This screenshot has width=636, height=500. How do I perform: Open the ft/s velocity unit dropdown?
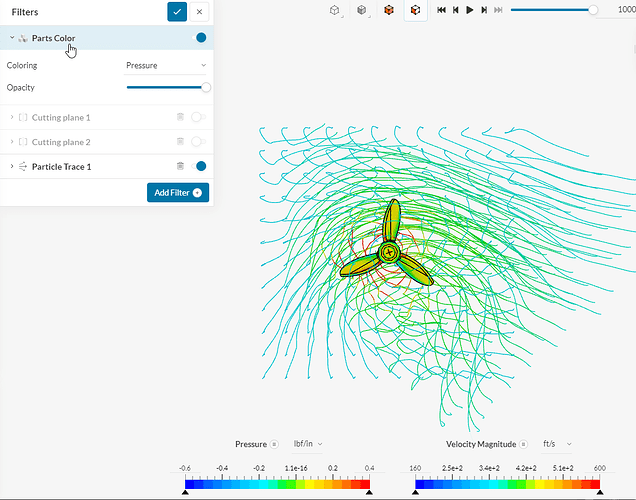[x=557, y=444]
